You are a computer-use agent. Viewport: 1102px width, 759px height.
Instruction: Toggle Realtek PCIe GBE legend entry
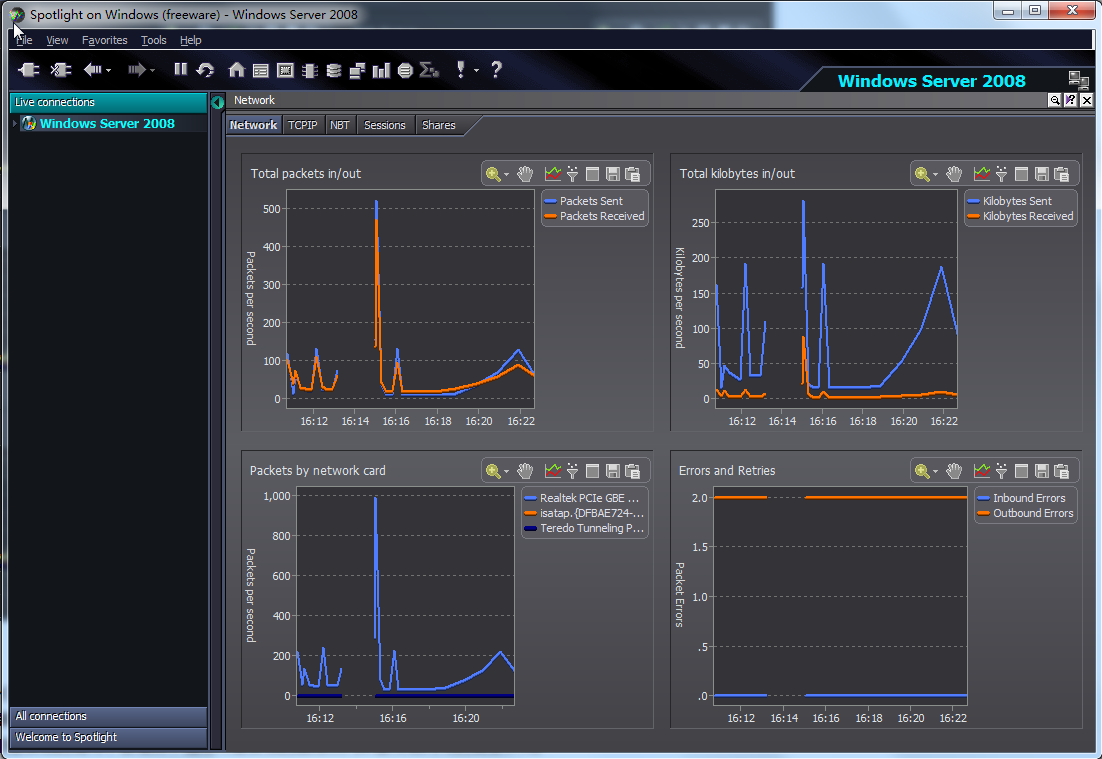[x=582, y=498]
